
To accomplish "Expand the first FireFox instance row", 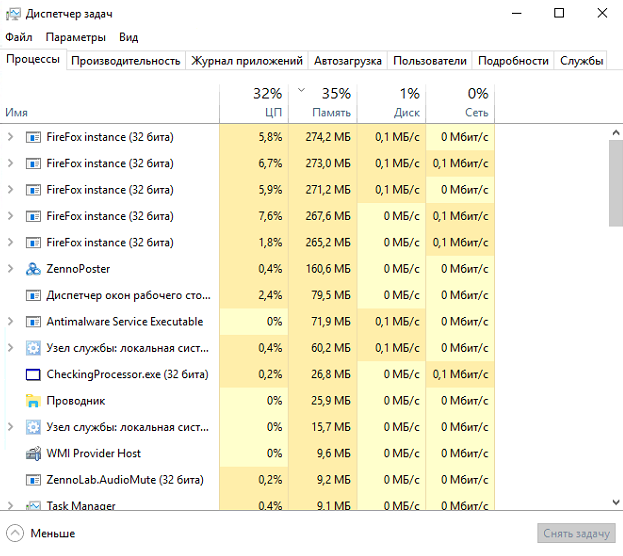I will (10, 137).
